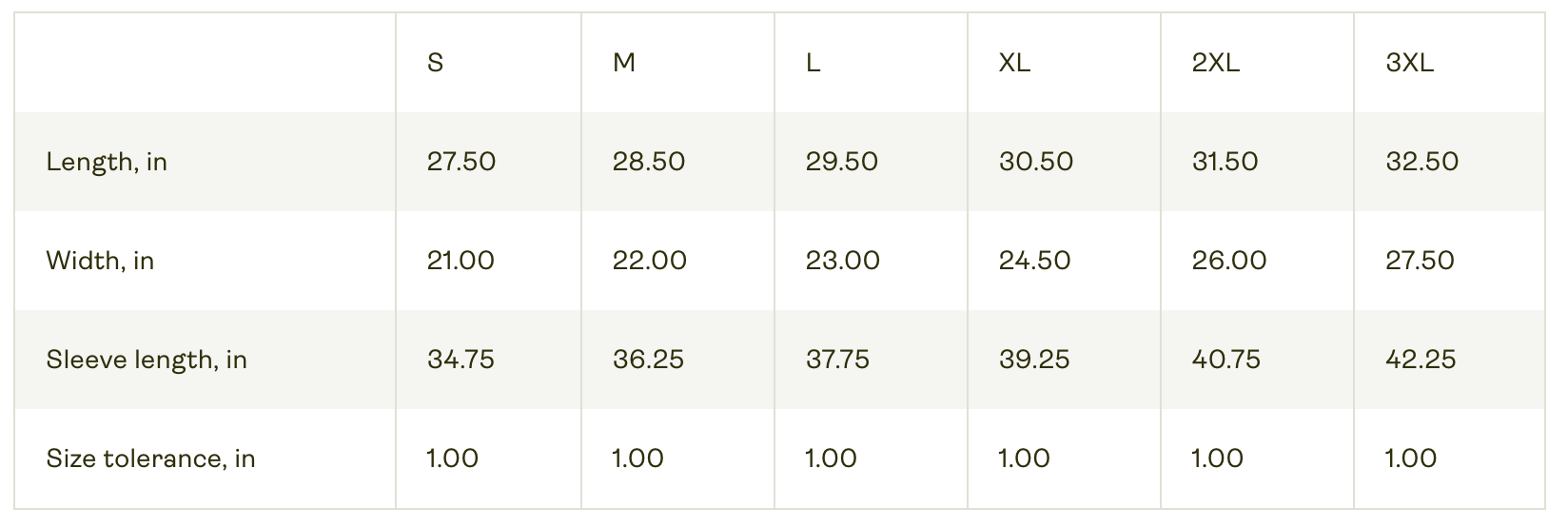The image size is (1568, 527).
Task: Select the 26.00 width value for 2XL
Action: [x=1229, y=261]
